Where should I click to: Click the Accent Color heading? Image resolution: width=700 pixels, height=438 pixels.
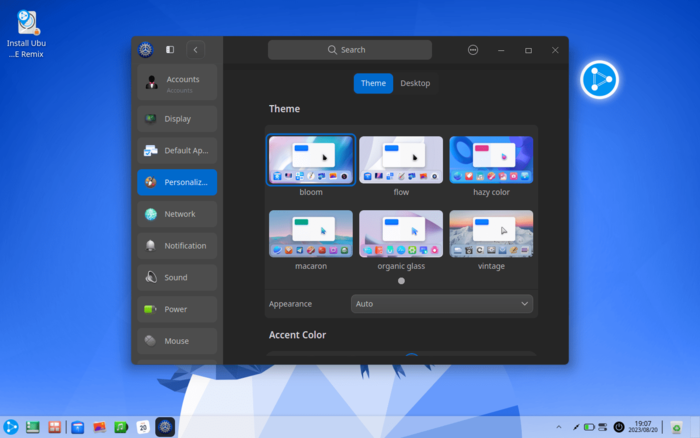[297, 335]
